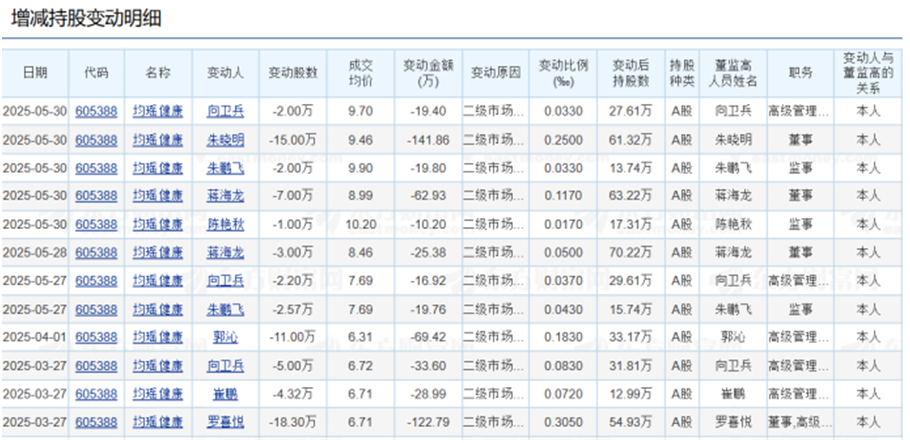Click the 崔鹏 person link
Viewport: 910px width, 443px height.
tap(225, 394)
